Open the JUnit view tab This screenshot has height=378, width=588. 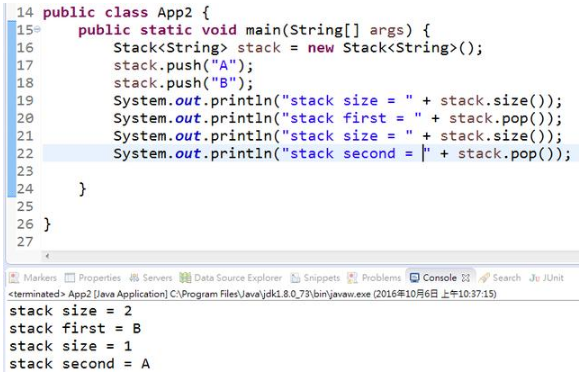[x=546, y=278]
